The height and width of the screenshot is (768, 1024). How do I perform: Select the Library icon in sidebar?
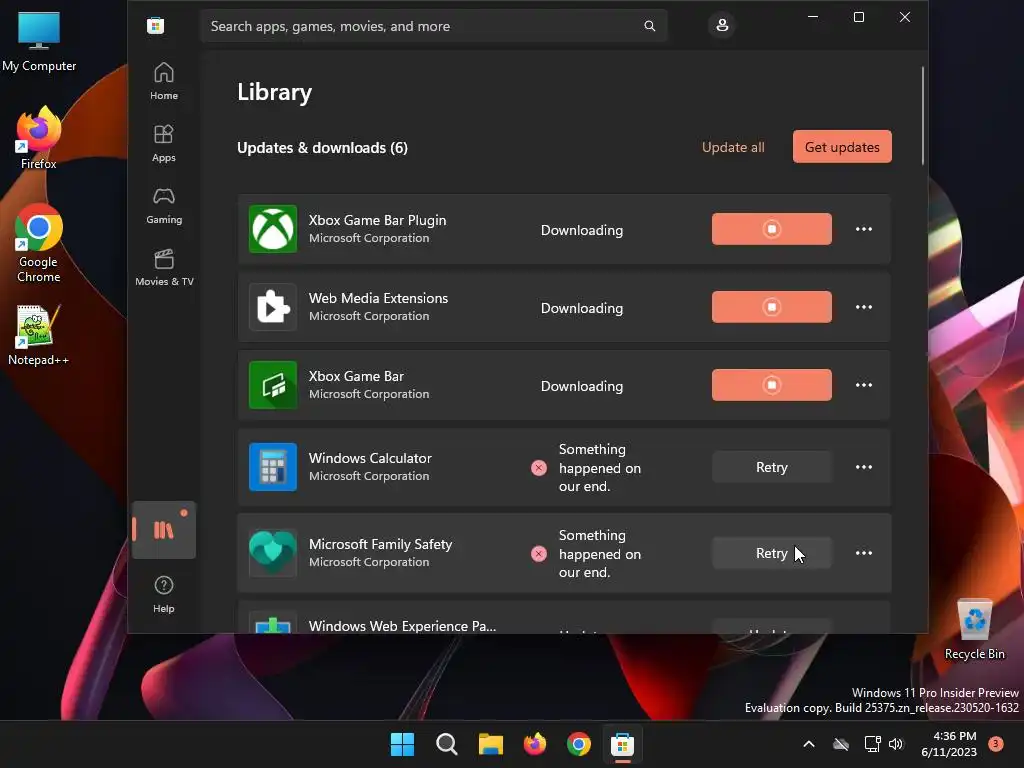[164, 530]
